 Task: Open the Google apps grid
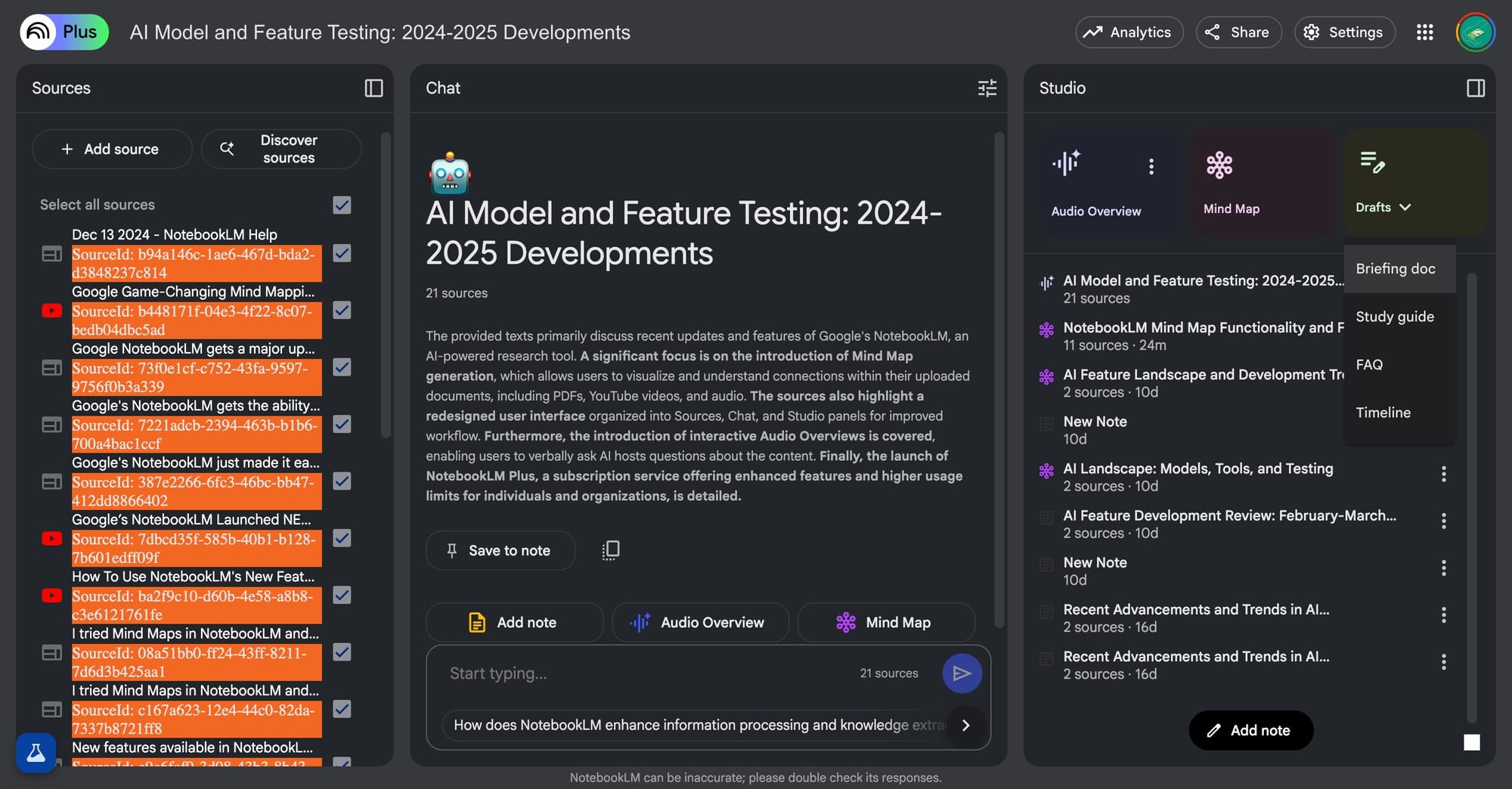pyautogui.click(x=1425, y=32)
